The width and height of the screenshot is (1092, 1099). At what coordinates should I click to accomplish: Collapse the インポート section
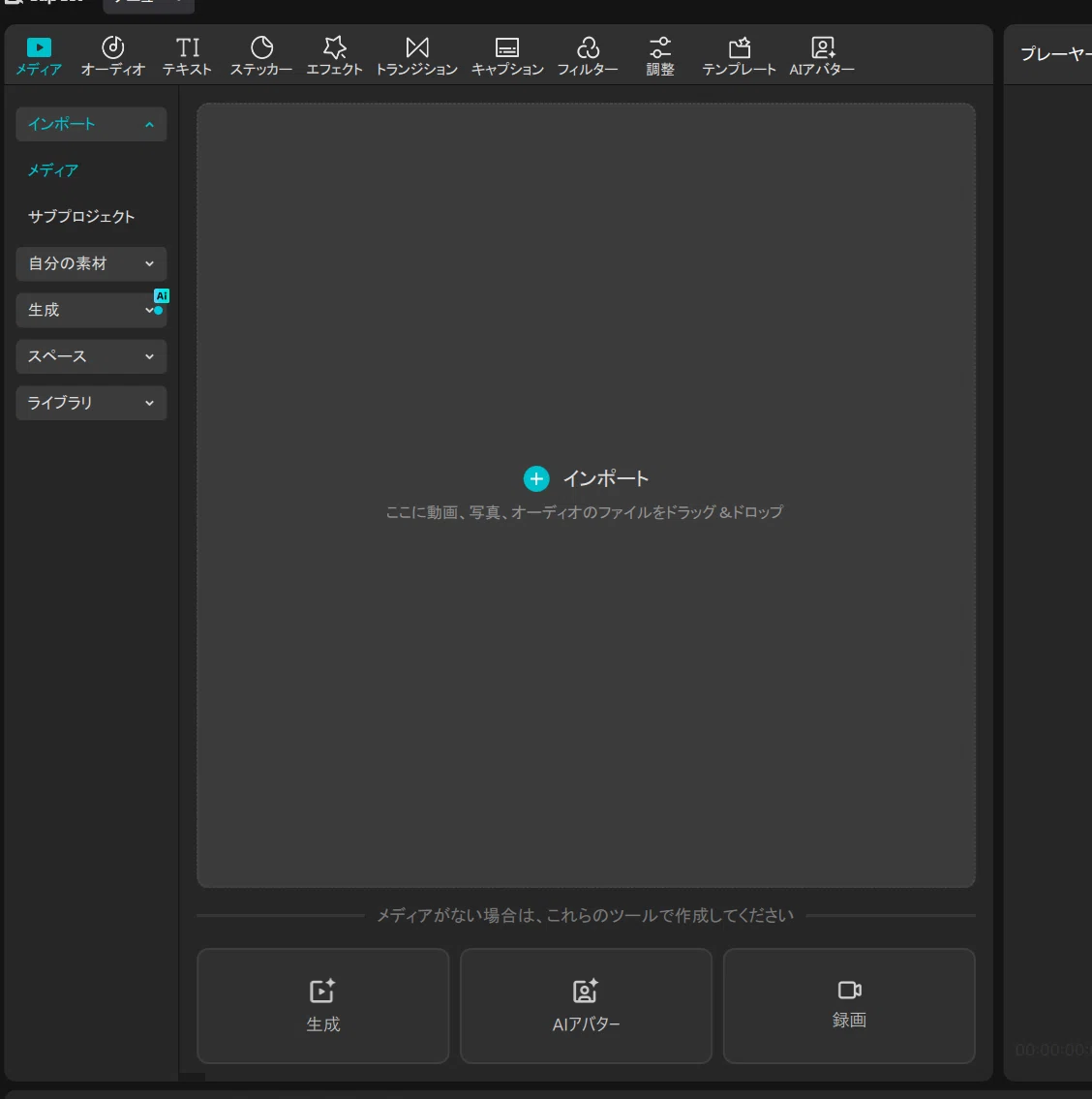pos(91,124)
